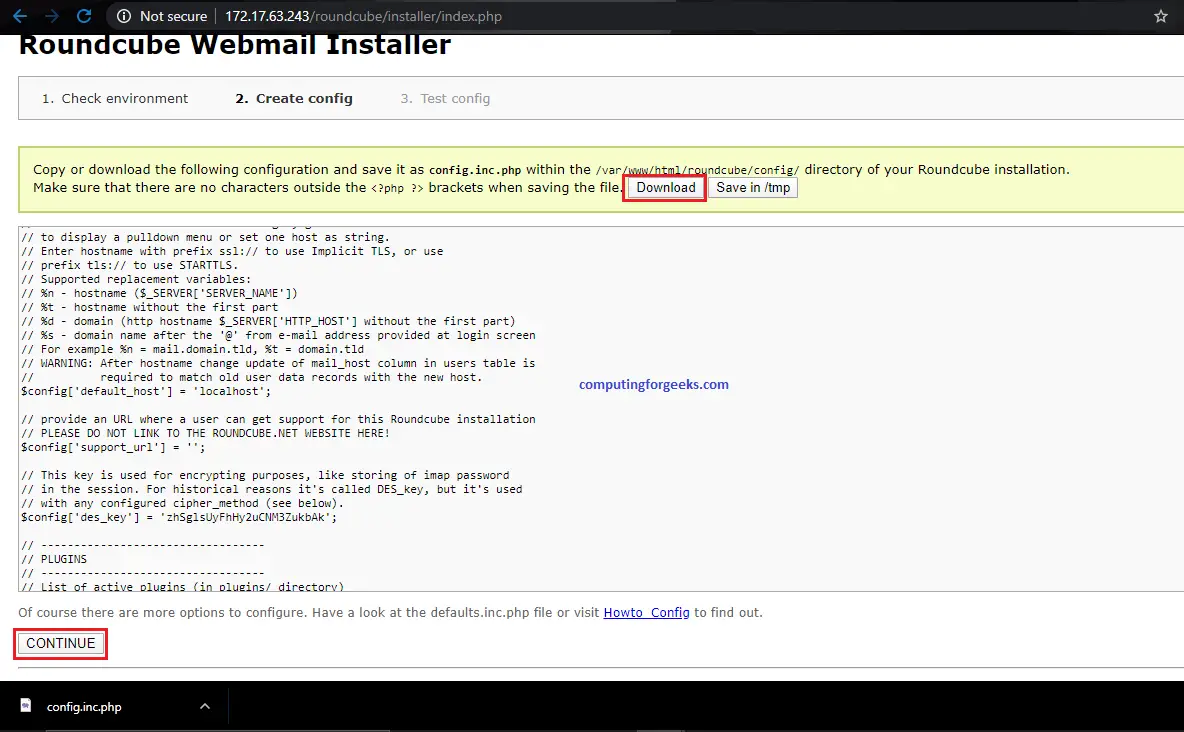
Task: Bookmark this page using the star icon
Action: click(x=1160, y=16)
